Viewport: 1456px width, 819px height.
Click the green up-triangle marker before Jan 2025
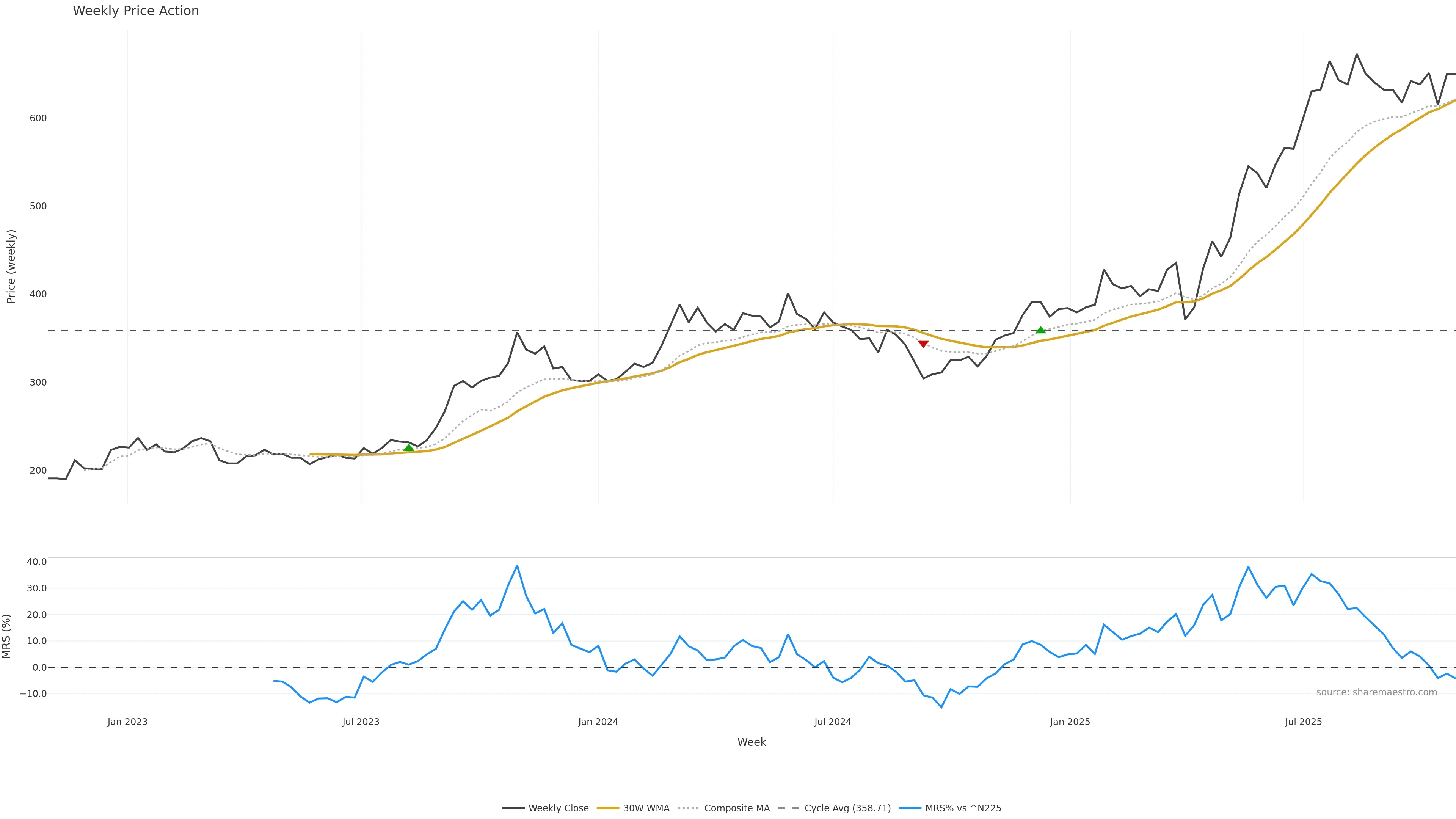1040,330
